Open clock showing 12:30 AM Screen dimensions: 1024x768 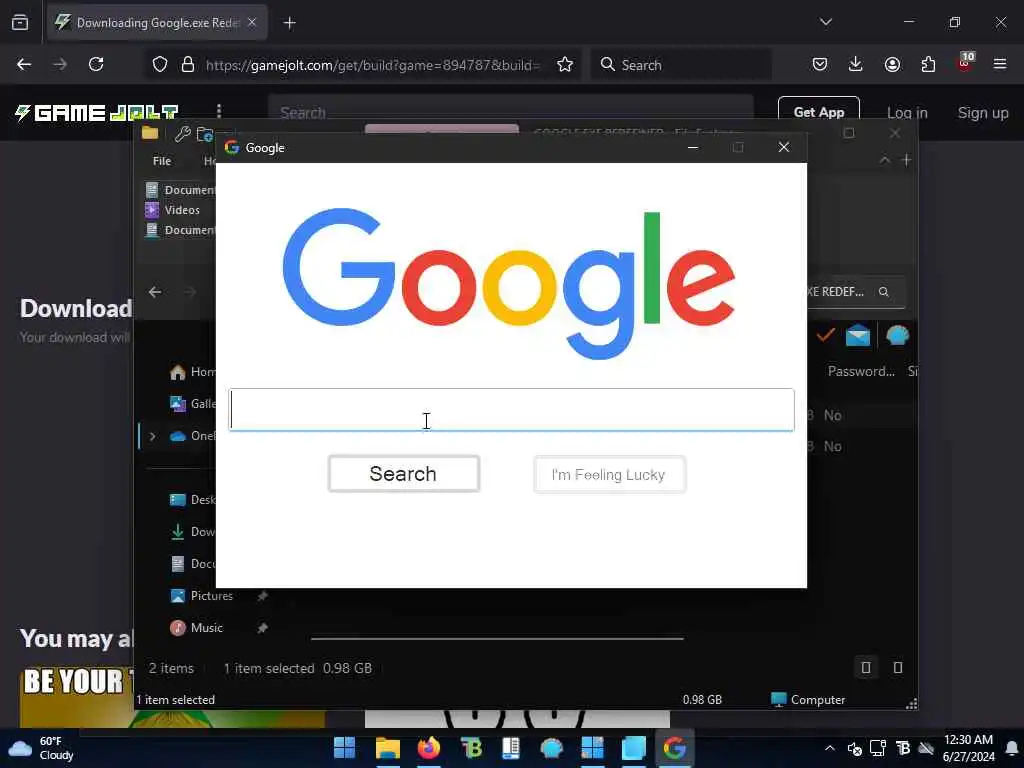click(968, 748)
